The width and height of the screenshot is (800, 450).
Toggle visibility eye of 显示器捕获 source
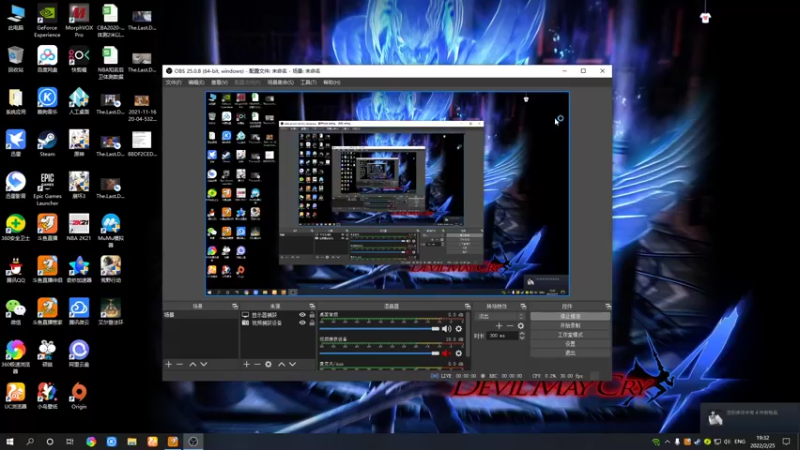click(302, 315)
